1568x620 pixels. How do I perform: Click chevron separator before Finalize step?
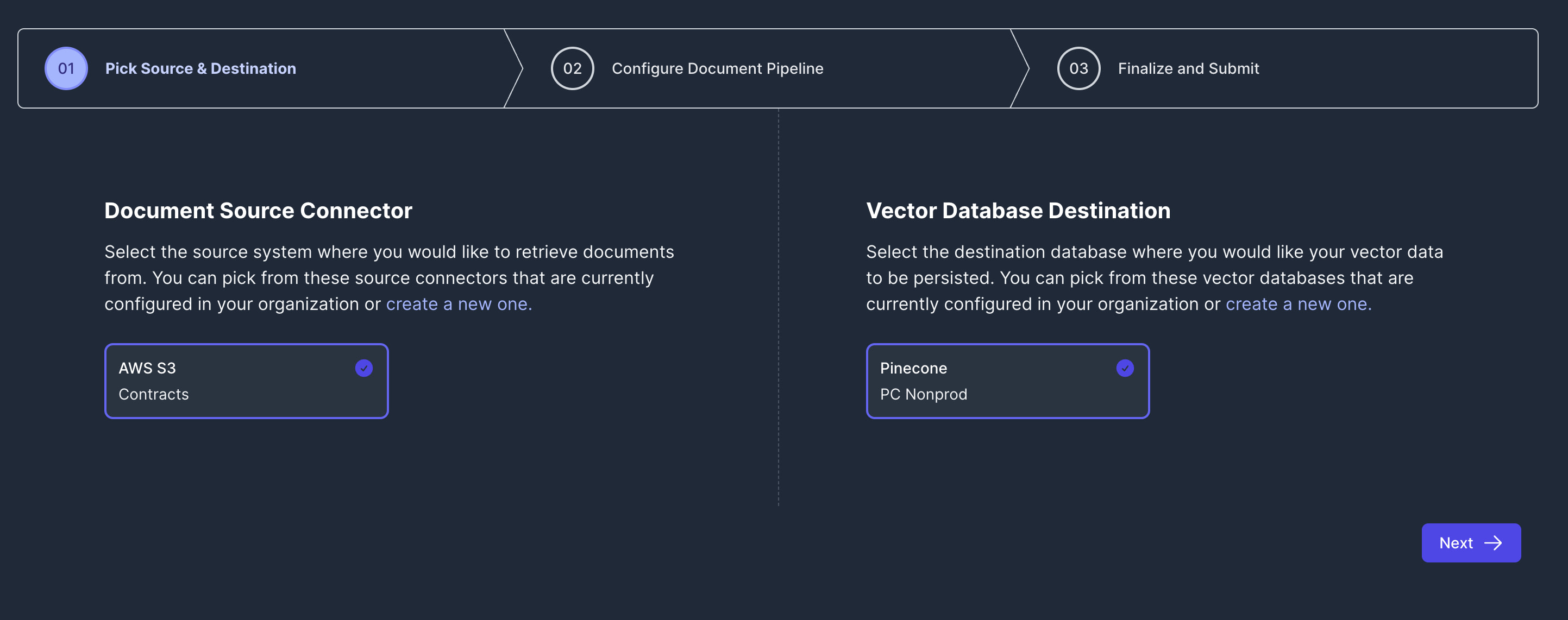[x=1021, y=68]
